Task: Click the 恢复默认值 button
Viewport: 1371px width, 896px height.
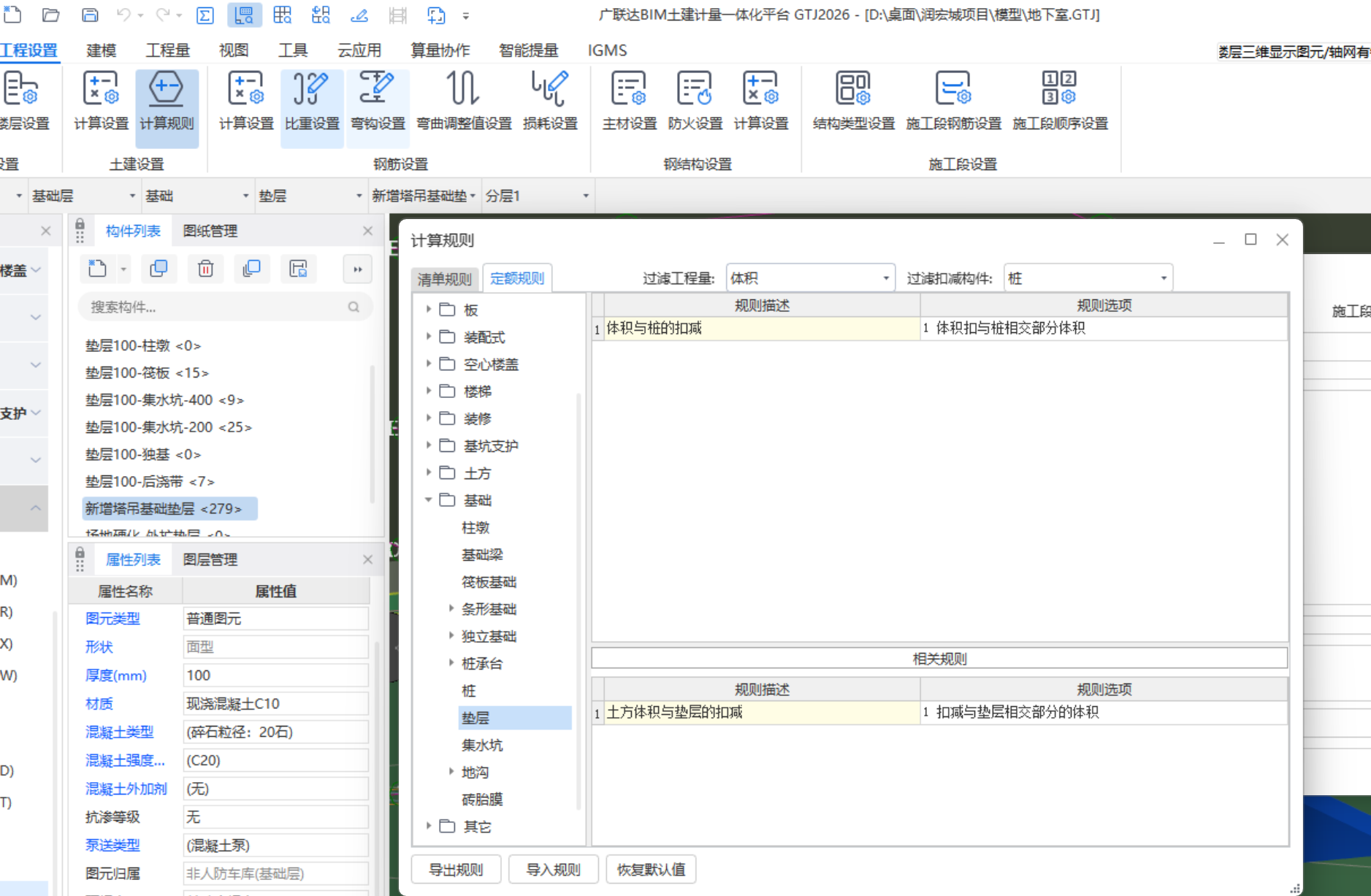Action: coord(651,870)
